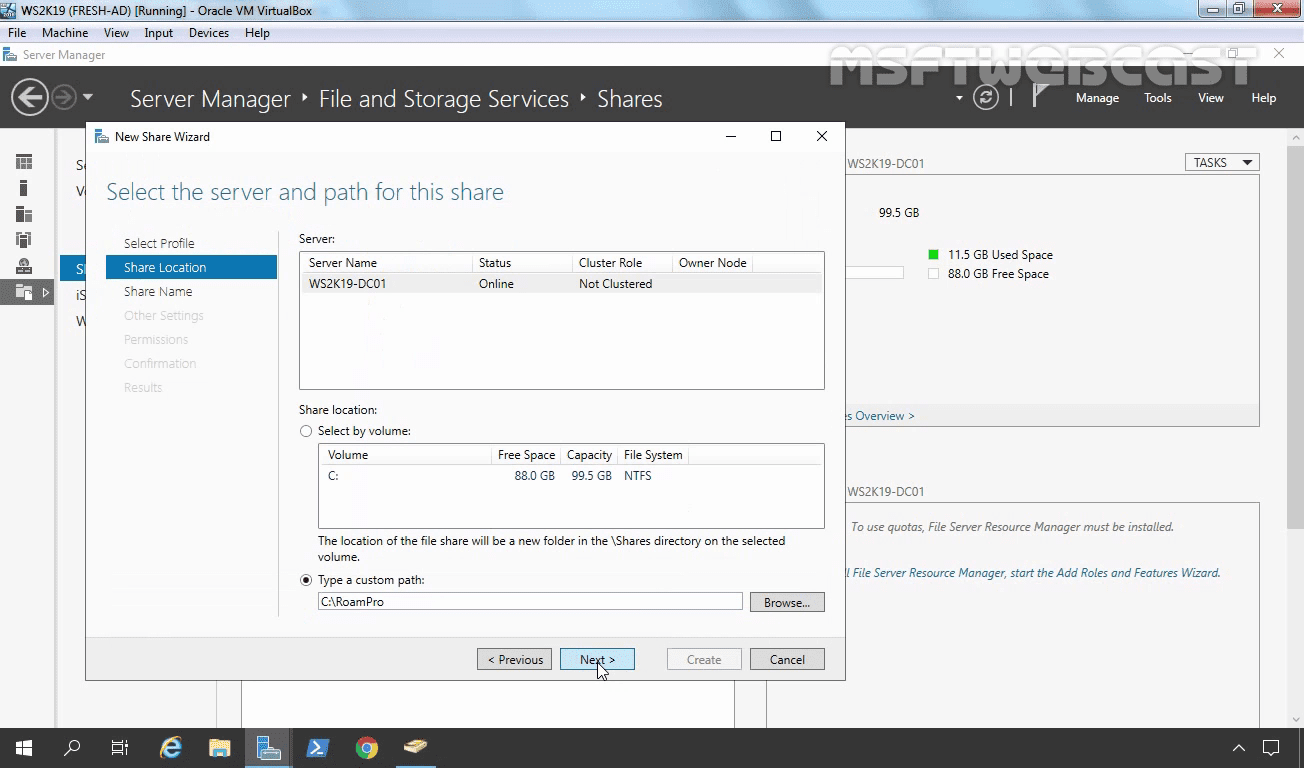Viewport: 1304px width, 768px height.
Task: Open the Manage menu in Server Manager
Action: (x=1097, y=98)
